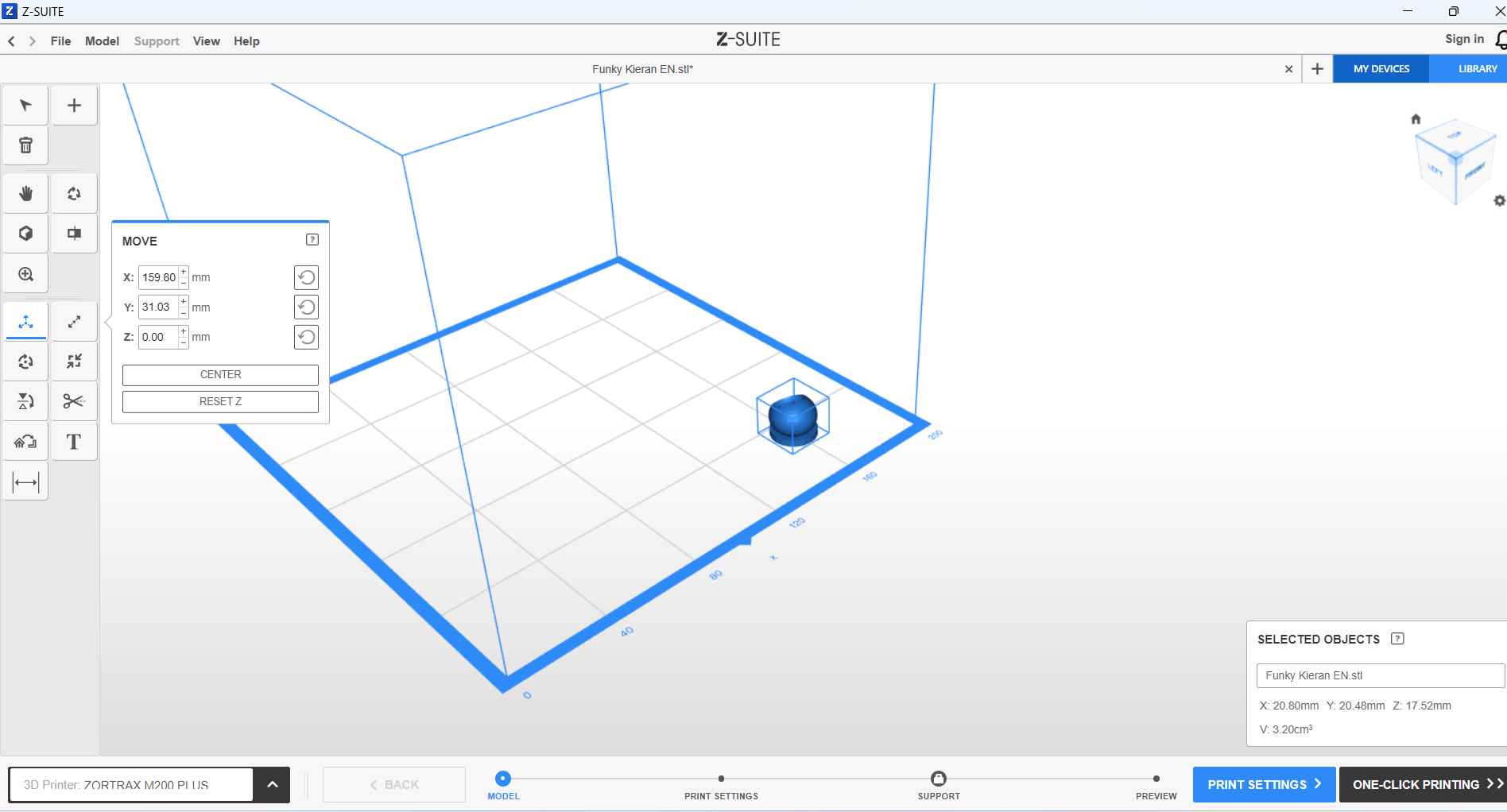Increase Z value with stepper

(184, 331)
